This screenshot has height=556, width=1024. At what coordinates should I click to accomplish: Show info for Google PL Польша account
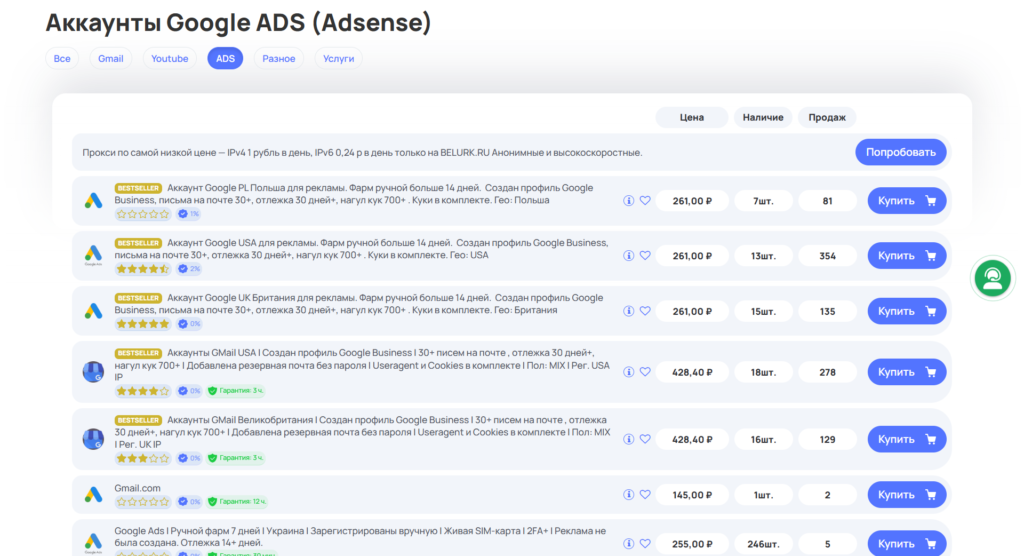[x=628, y=201]
